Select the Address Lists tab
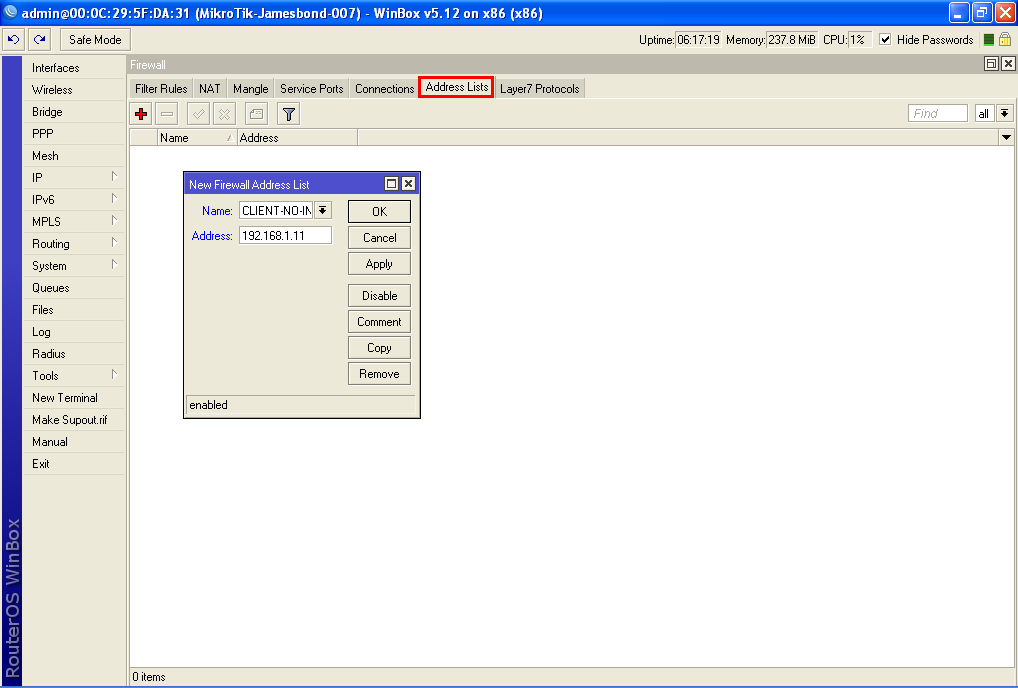Viewport: 1018px width, 688px height. (456, 87)
